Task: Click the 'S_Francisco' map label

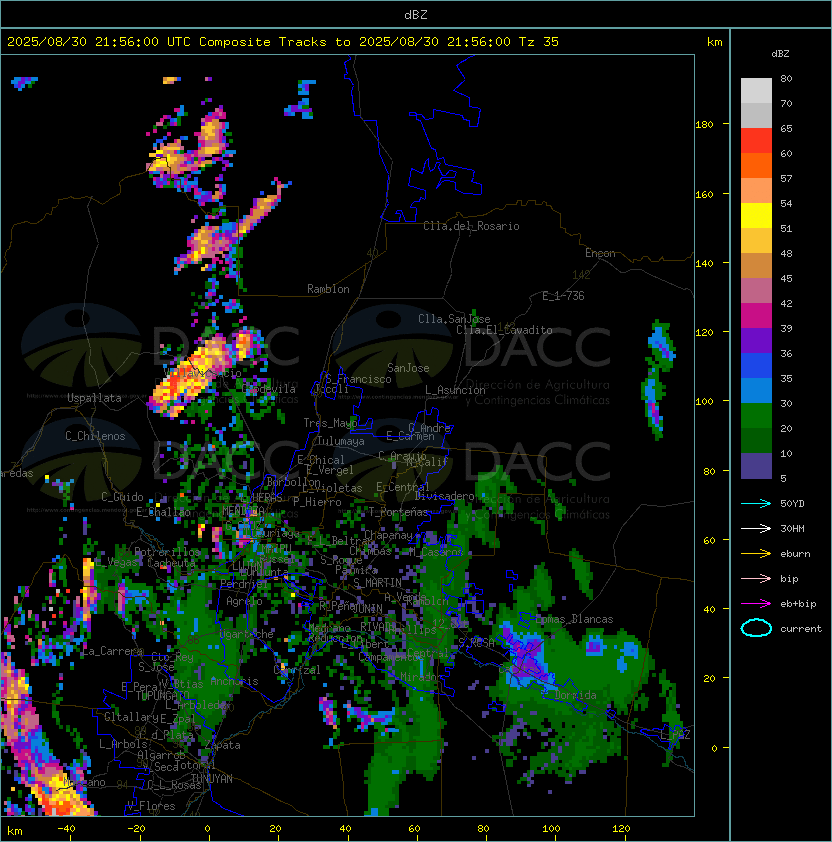Action: click(x=358, y=379)
